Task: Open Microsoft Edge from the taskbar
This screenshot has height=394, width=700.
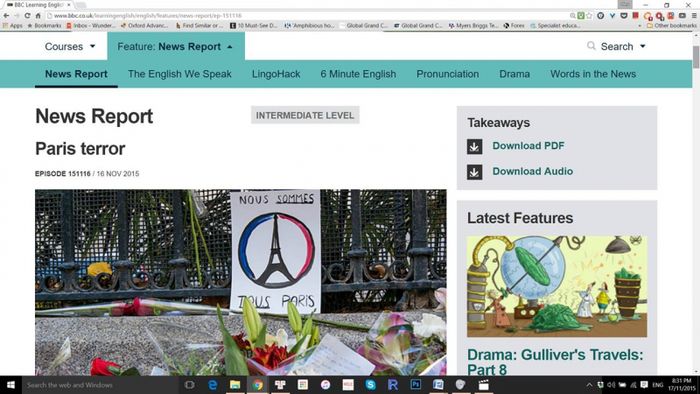Action: [x=212, y=385]
